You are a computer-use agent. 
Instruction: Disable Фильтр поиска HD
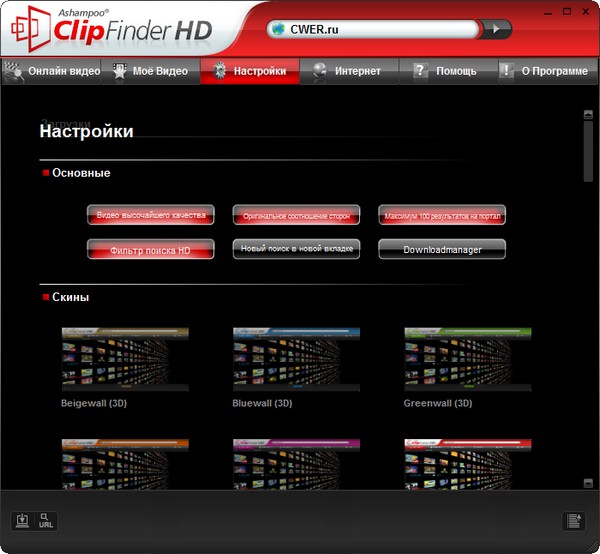[x=151, y=249]
